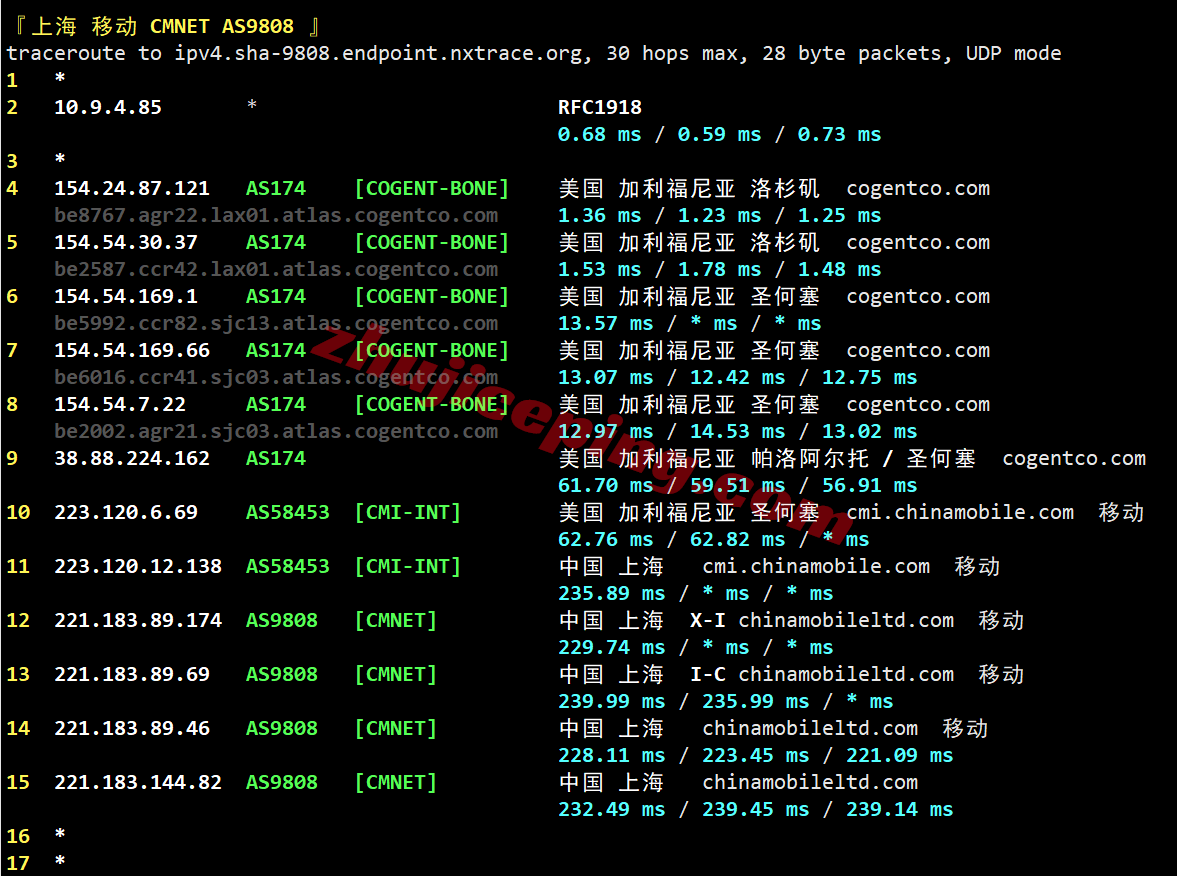This screenshot has width=1177, height=876.
Task: Click latency '61.70 ms / 59.51 ms / 56.91 ms'
Action: coord(737,486)
